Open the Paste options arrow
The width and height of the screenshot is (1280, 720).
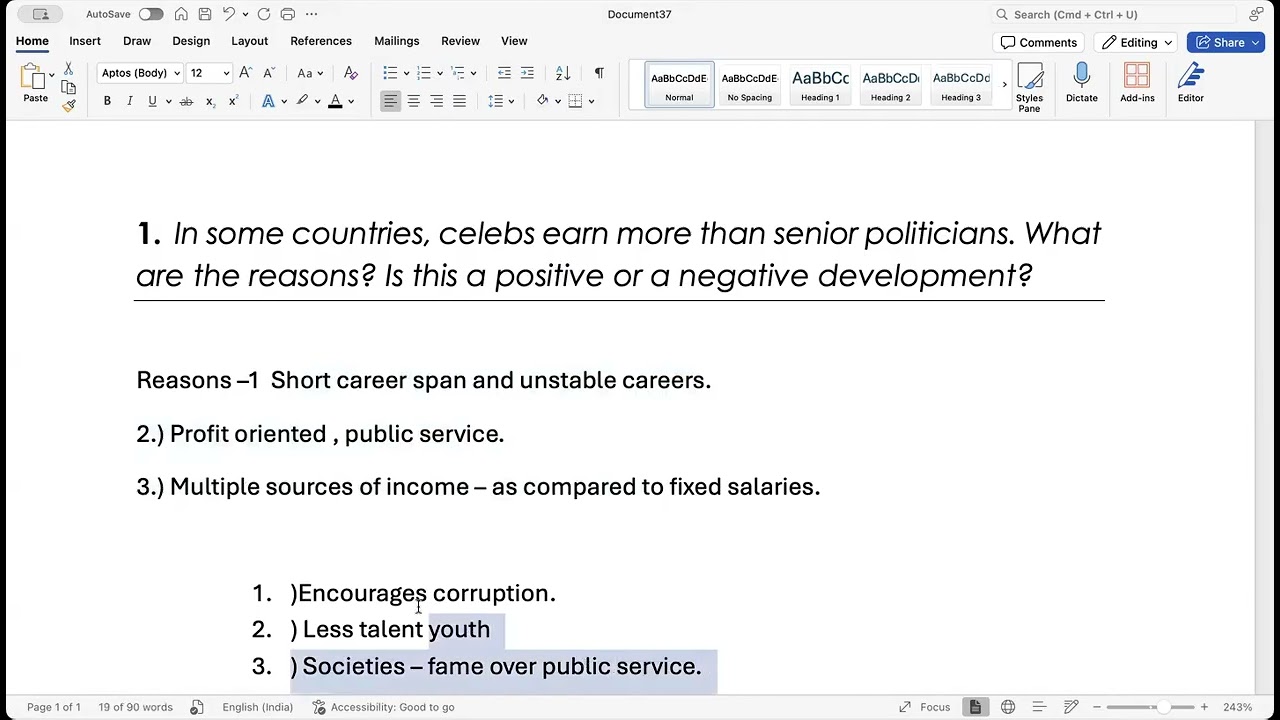click(52, 76)
